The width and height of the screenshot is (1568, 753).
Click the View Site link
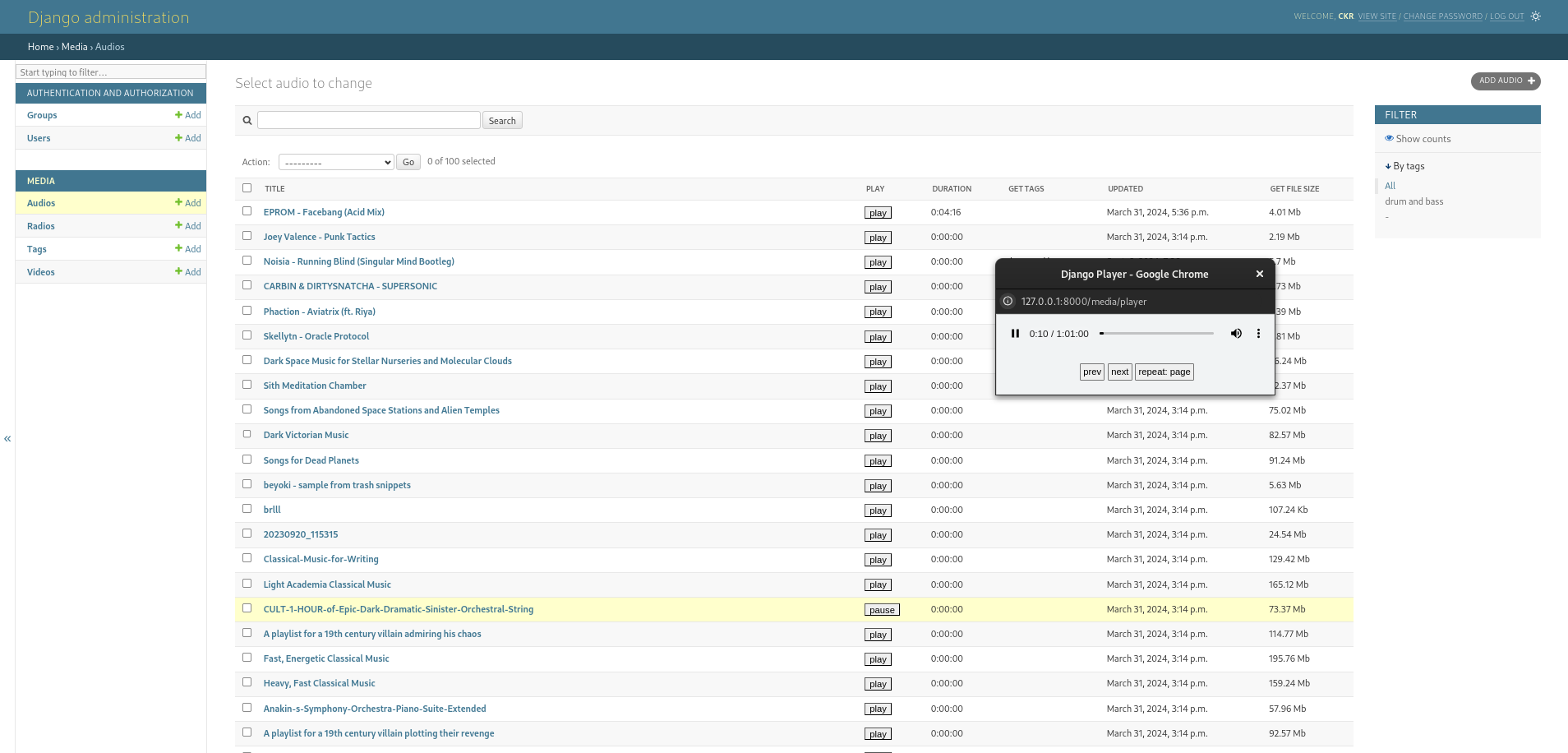pyautogui.click(x=1377, y=16)
